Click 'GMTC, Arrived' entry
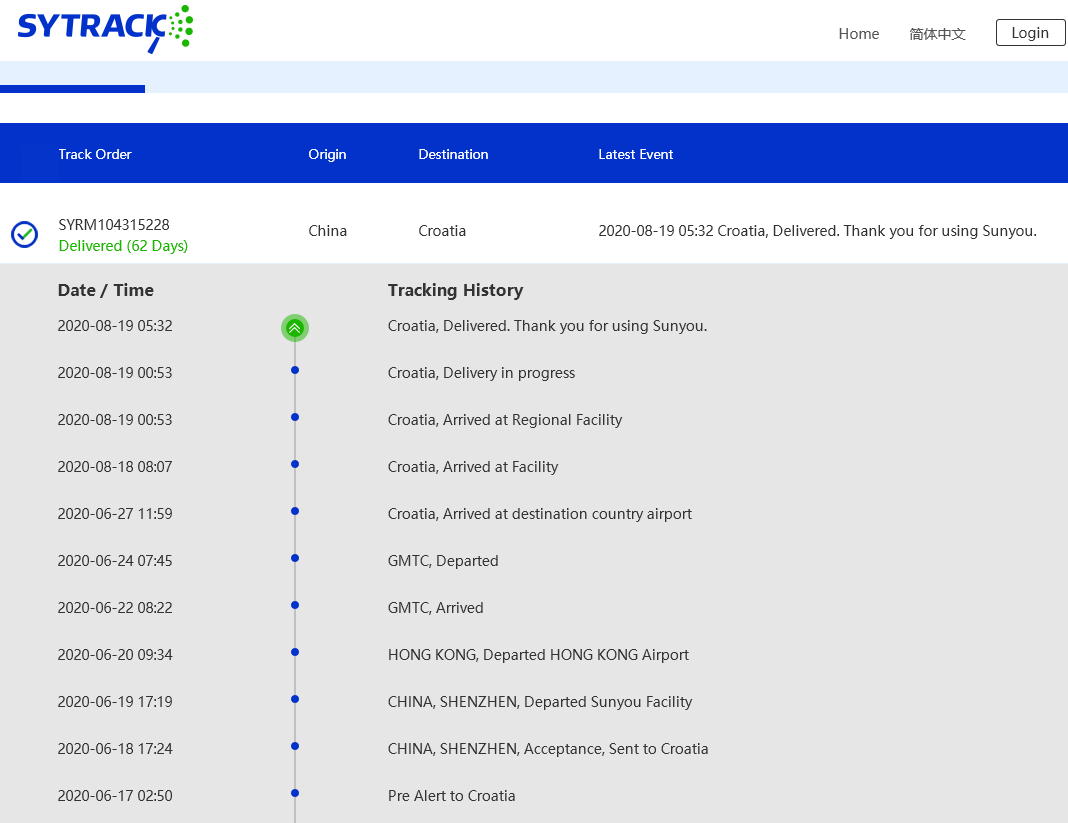The image size is (1068, 823). 435,608
